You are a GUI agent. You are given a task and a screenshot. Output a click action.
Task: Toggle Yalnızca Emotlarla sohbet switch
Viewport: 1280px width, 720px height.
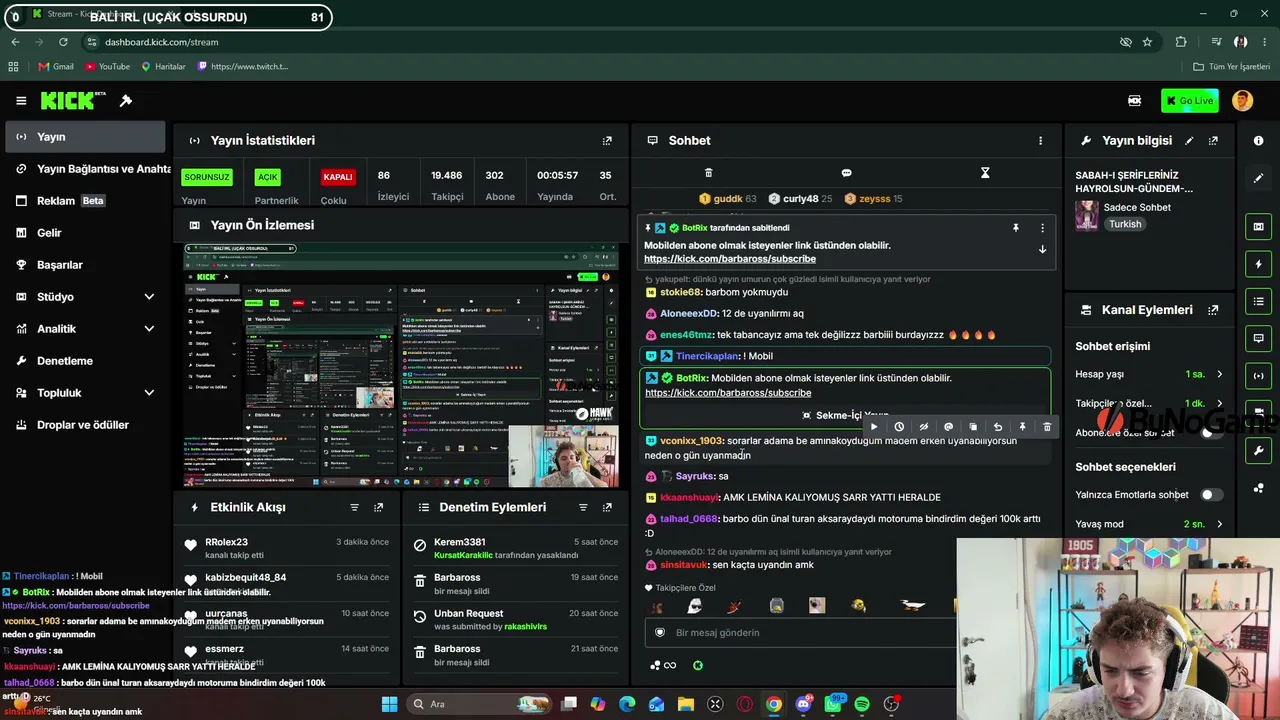tap(1211, 494)
